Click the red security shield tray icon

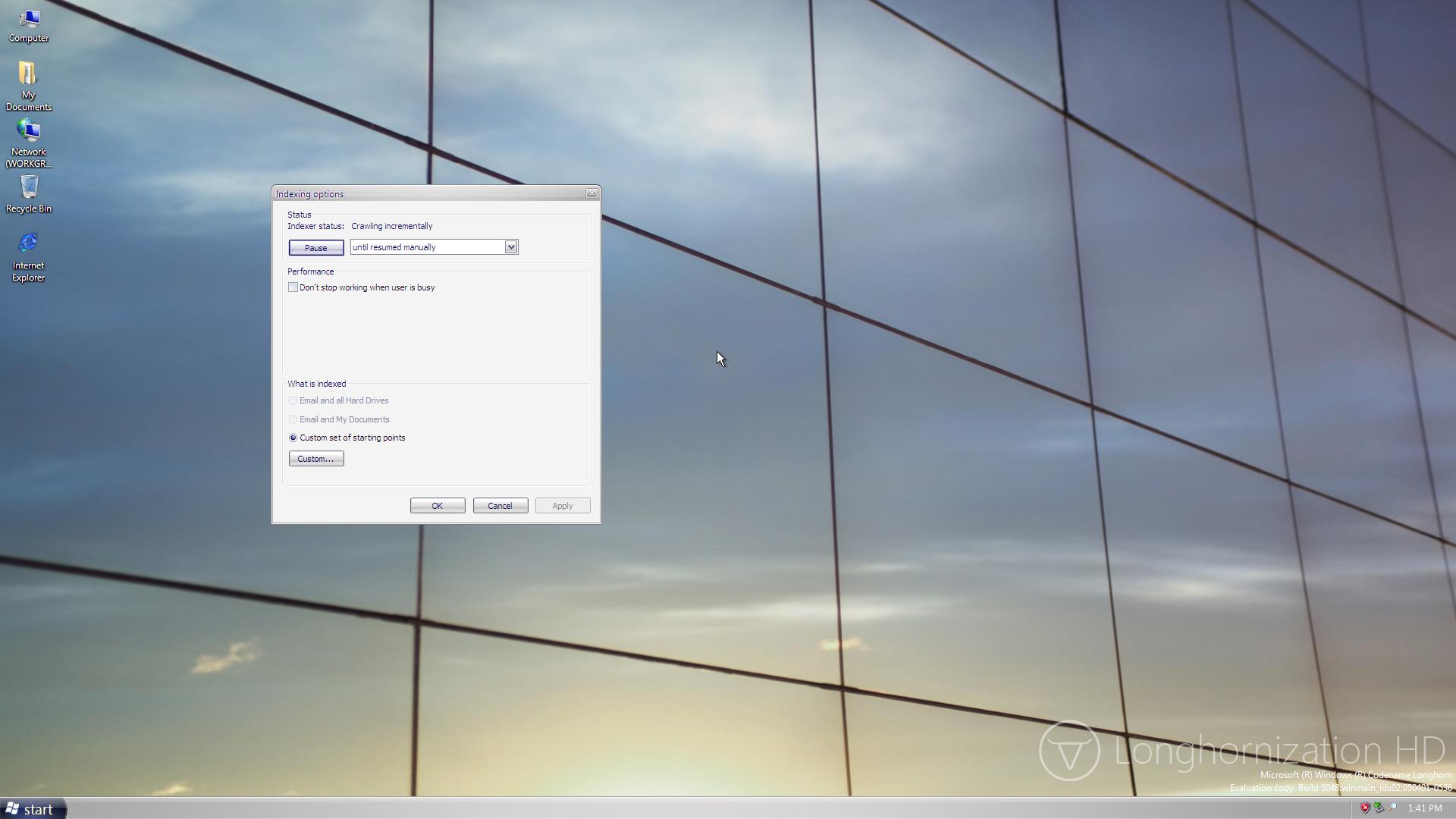click(1365, 808)
